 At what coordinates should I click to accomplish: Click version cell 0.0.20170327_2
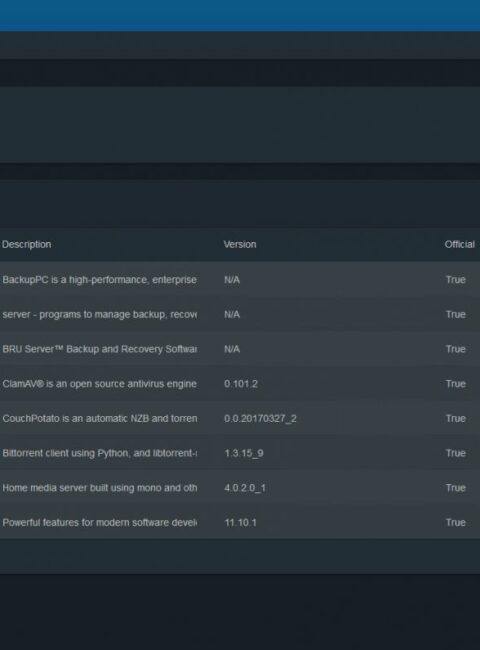click(x=260, y=419)
